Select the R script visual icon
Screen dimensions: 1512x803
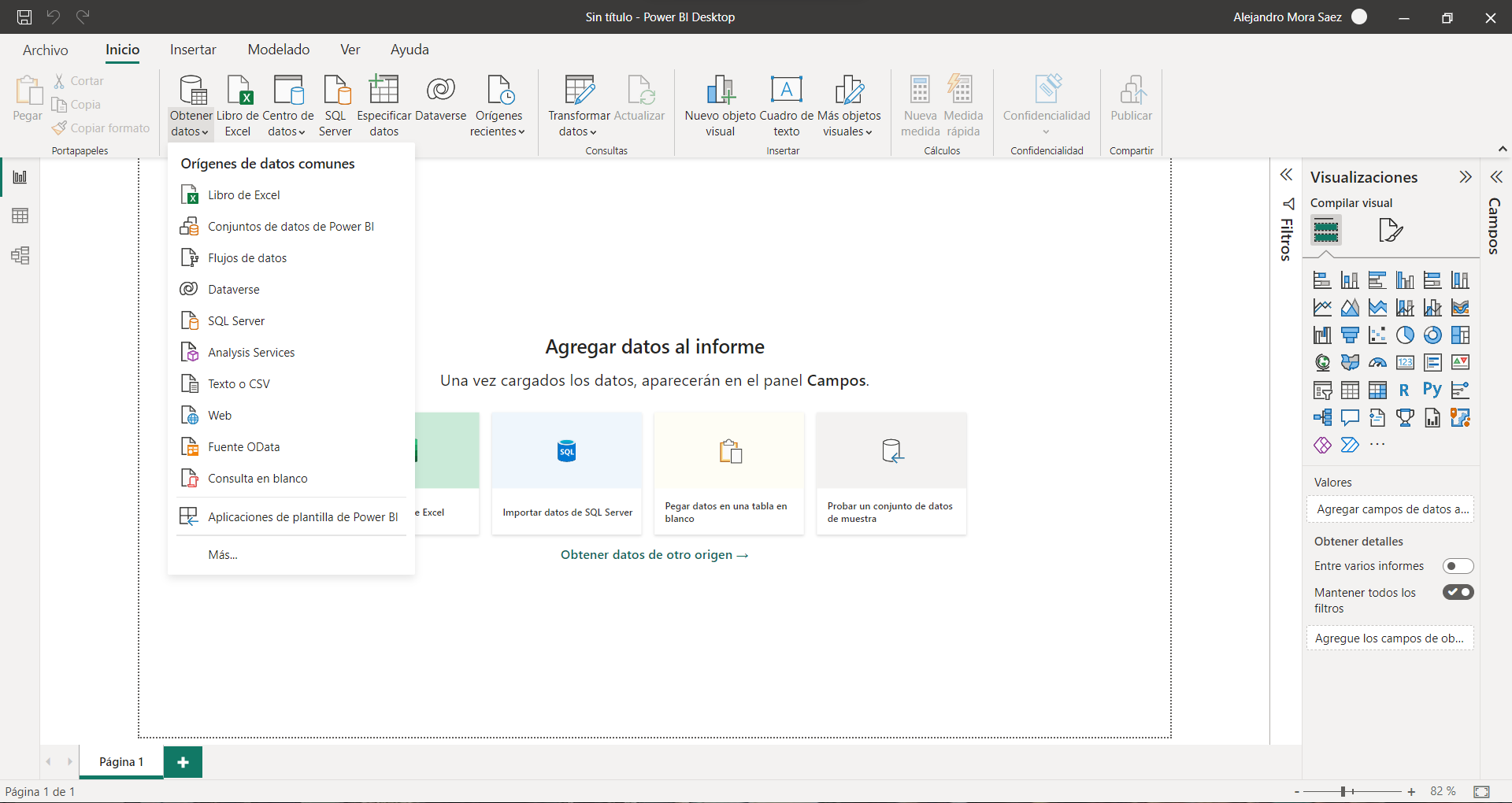pyautogui.click(x=1404, y=390)
